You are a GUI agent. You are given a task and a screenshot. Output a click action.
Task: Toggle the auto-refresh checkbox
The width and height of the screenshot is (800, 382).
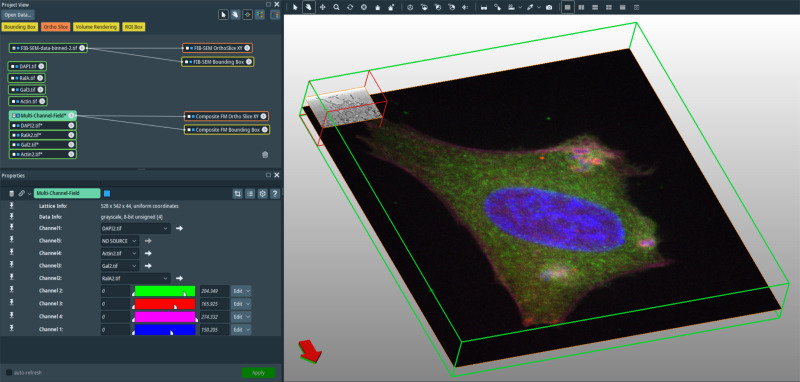9,372
